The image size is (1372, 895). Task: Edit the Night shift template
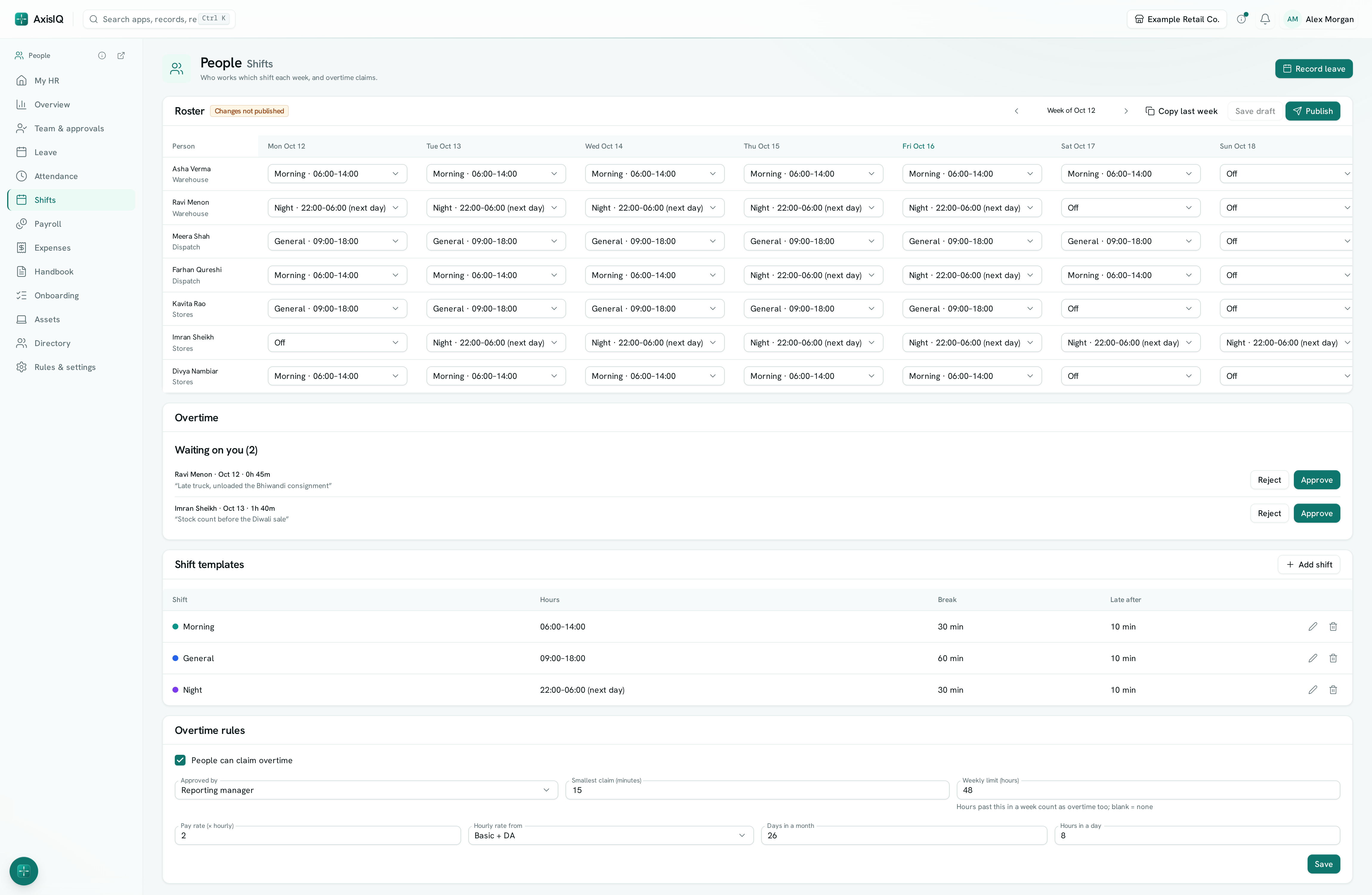click(x=1313, y=690)
